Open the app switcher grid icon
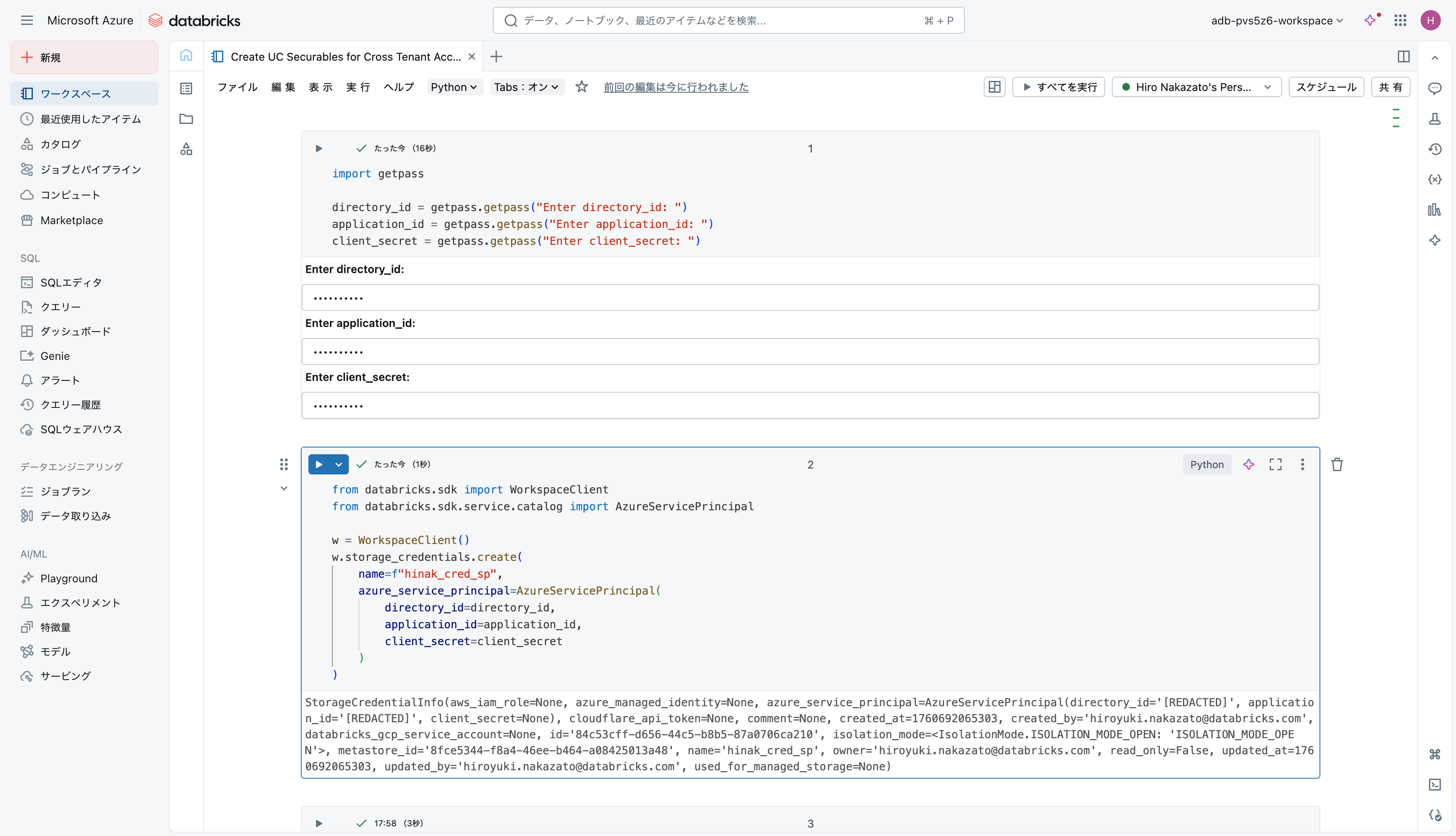 click(x=1400, y=21)
